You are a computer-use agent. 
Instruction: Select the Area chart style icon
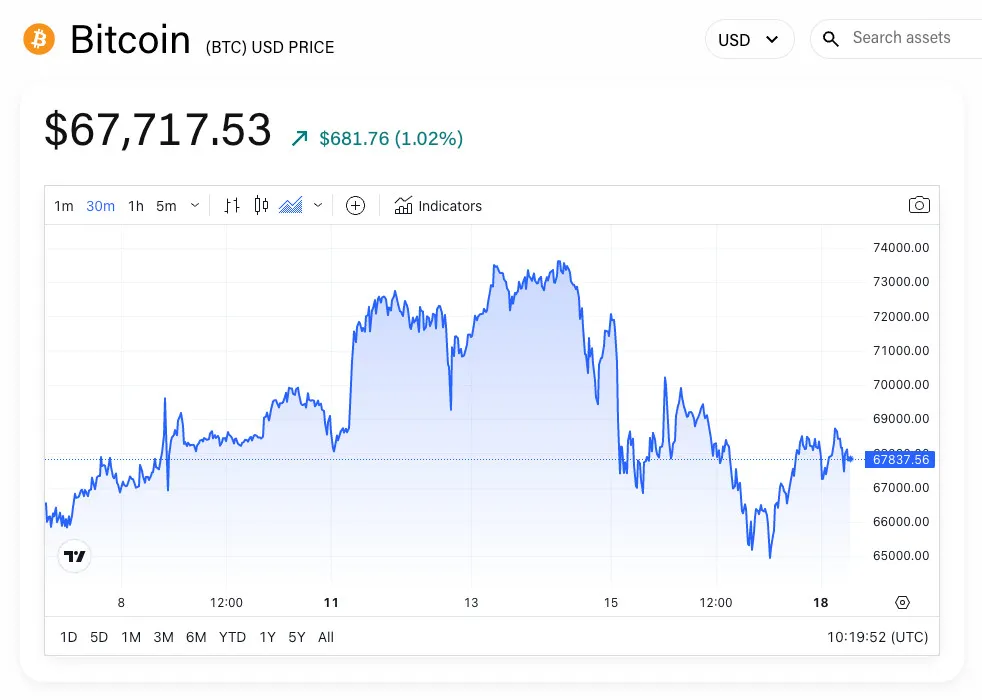click(x=291, y=206)
